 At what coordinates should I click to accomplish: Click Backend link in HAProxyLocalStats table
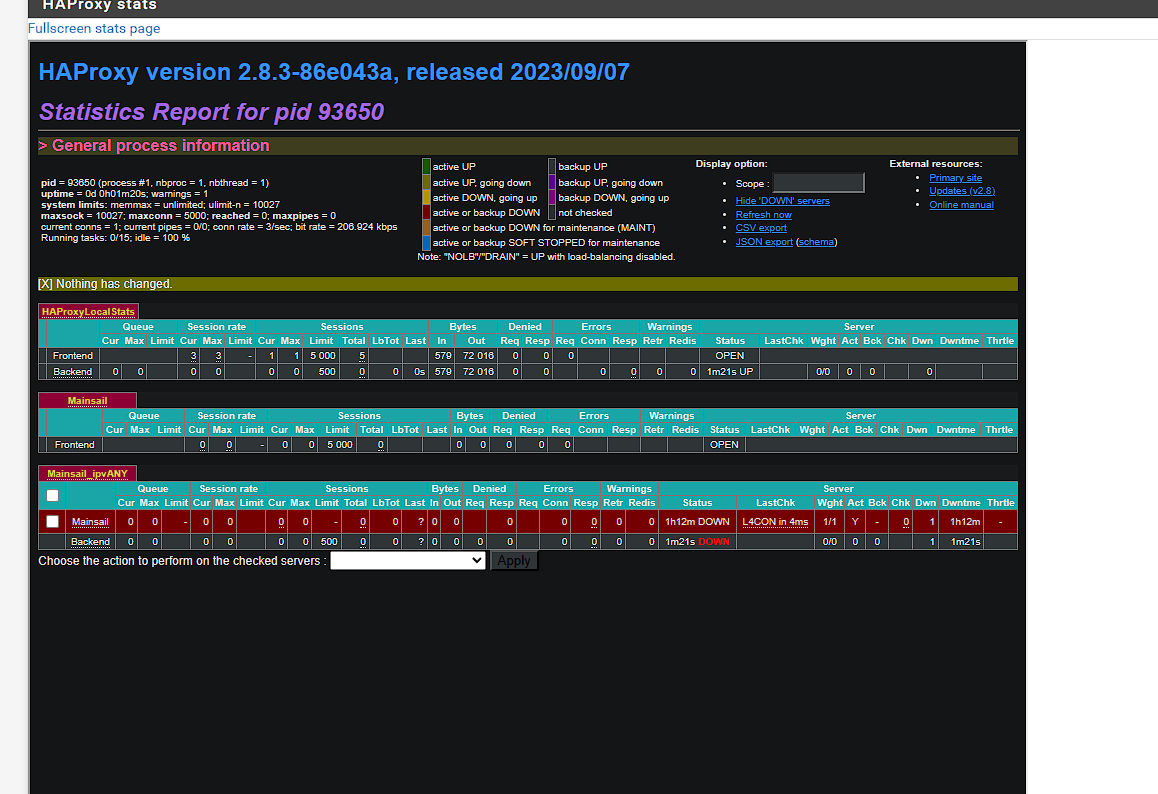(72, 372)
